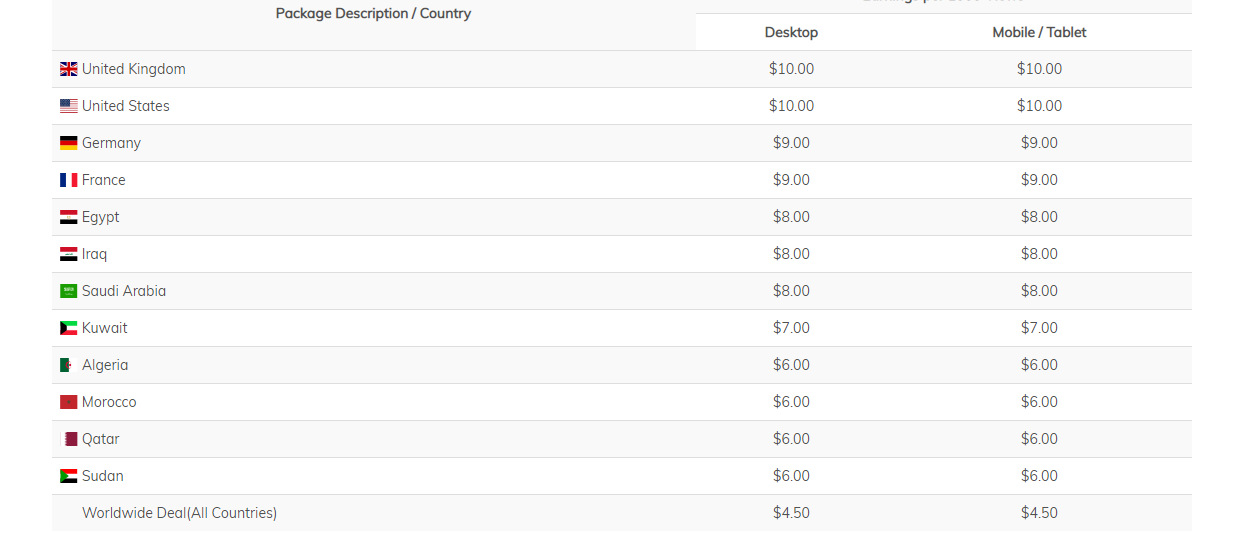Click the Saudi Arabia flag icon
1241x535 pixels.
click(68, 291)
